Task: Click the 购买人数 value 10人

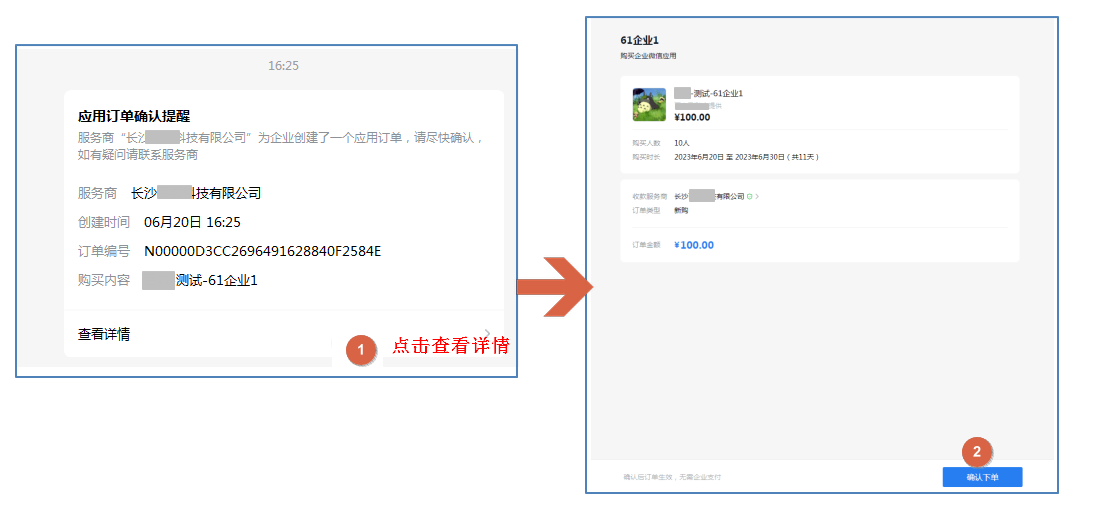Action: click(682, 143)
